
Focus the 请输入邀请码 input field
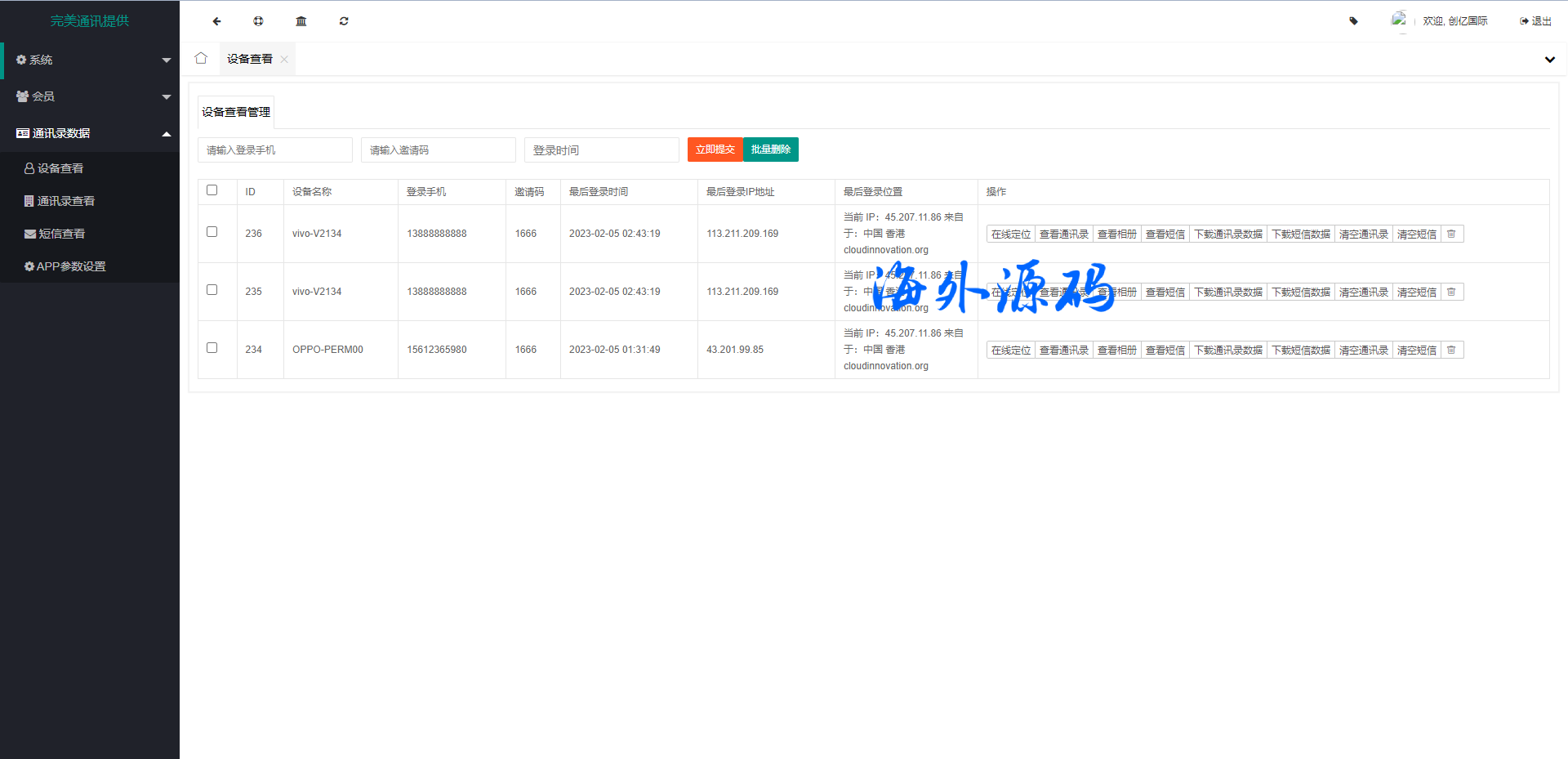click(438, 150)
